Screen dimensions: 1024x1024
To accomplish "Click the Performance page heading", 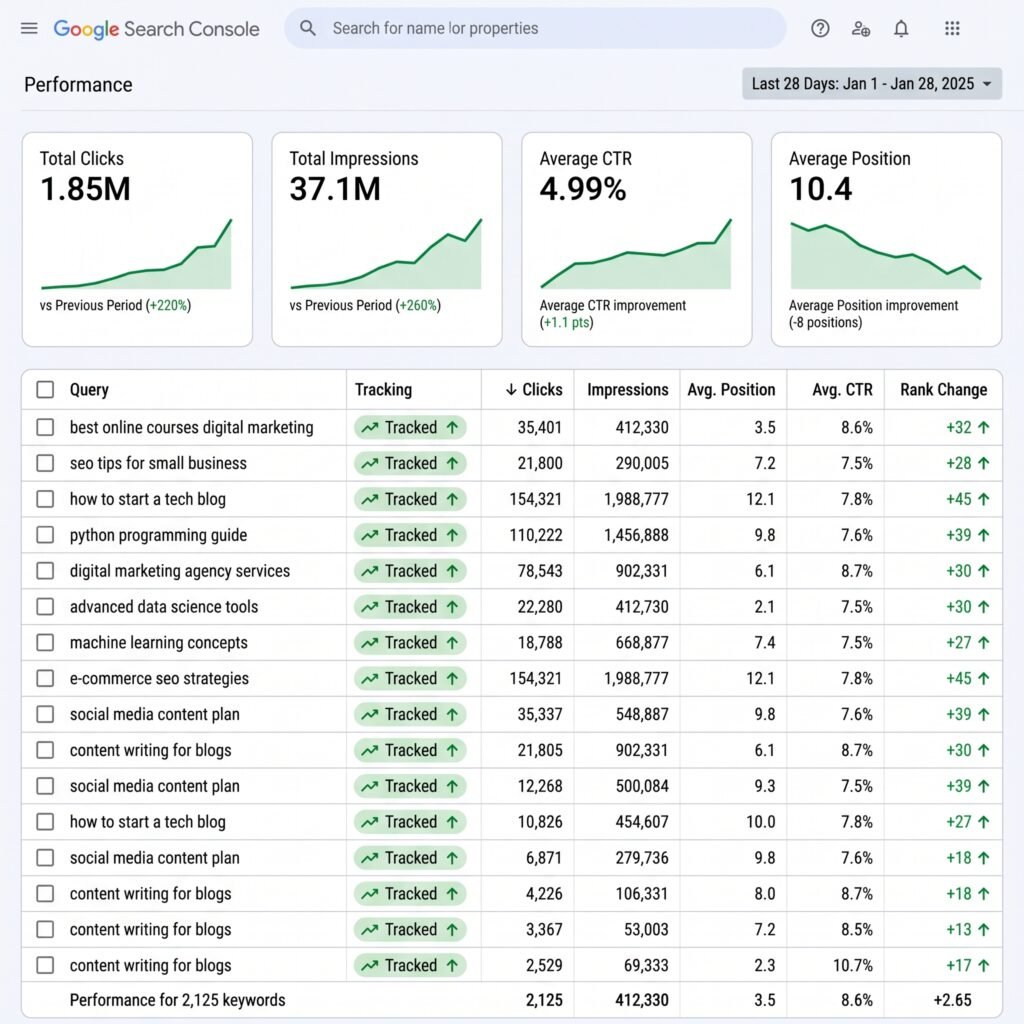I will (78, 84).
